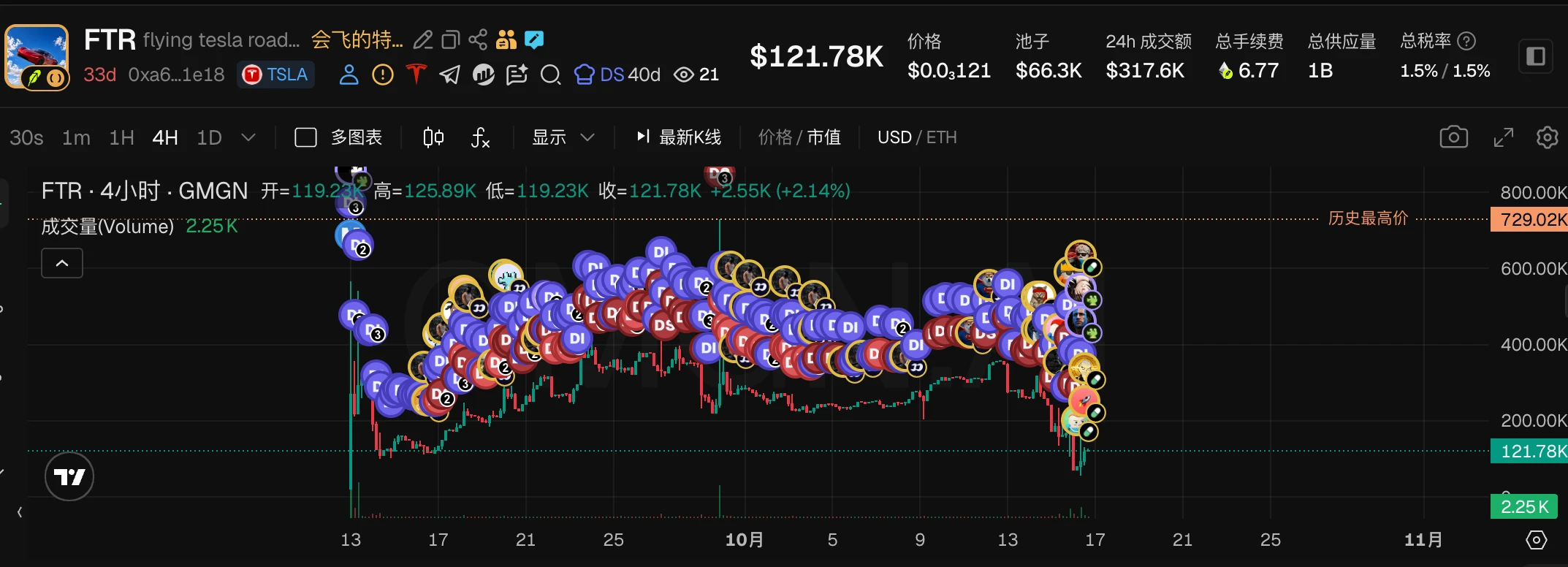The width and height of the screenshot is (1568, 567).
Task: Select the 30s timeframe
Action: [x=26, y=137]
